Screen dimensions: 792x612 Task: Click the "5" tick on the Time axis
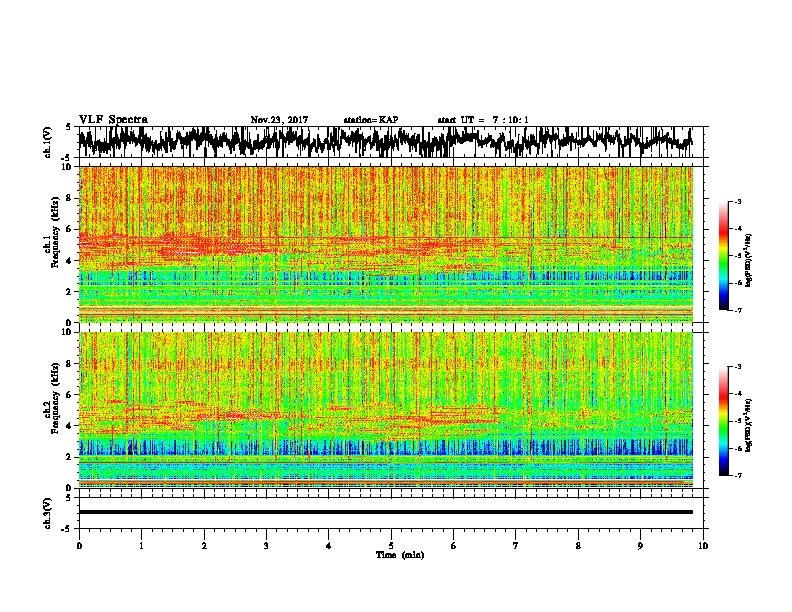coord(391,546)
